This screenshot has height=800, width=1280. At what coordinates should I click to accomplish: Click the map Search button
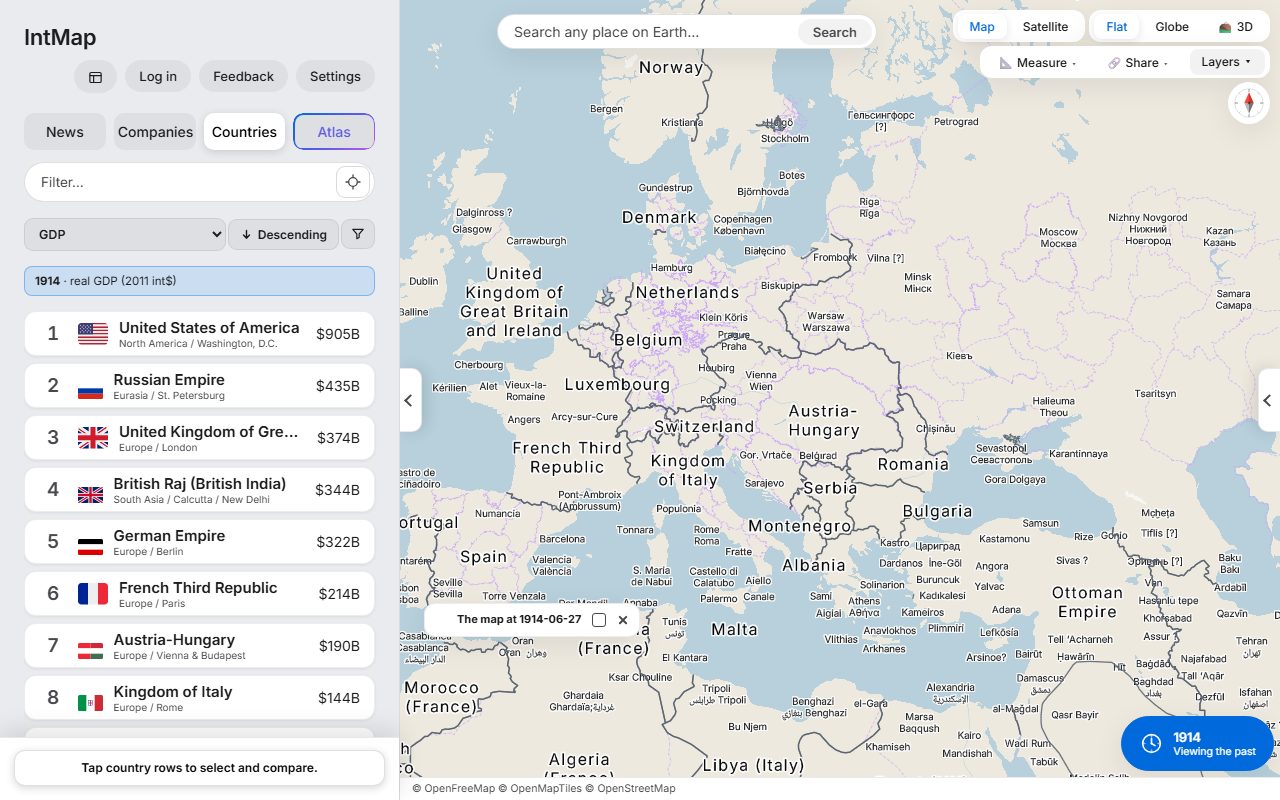(x=834, y=32)
